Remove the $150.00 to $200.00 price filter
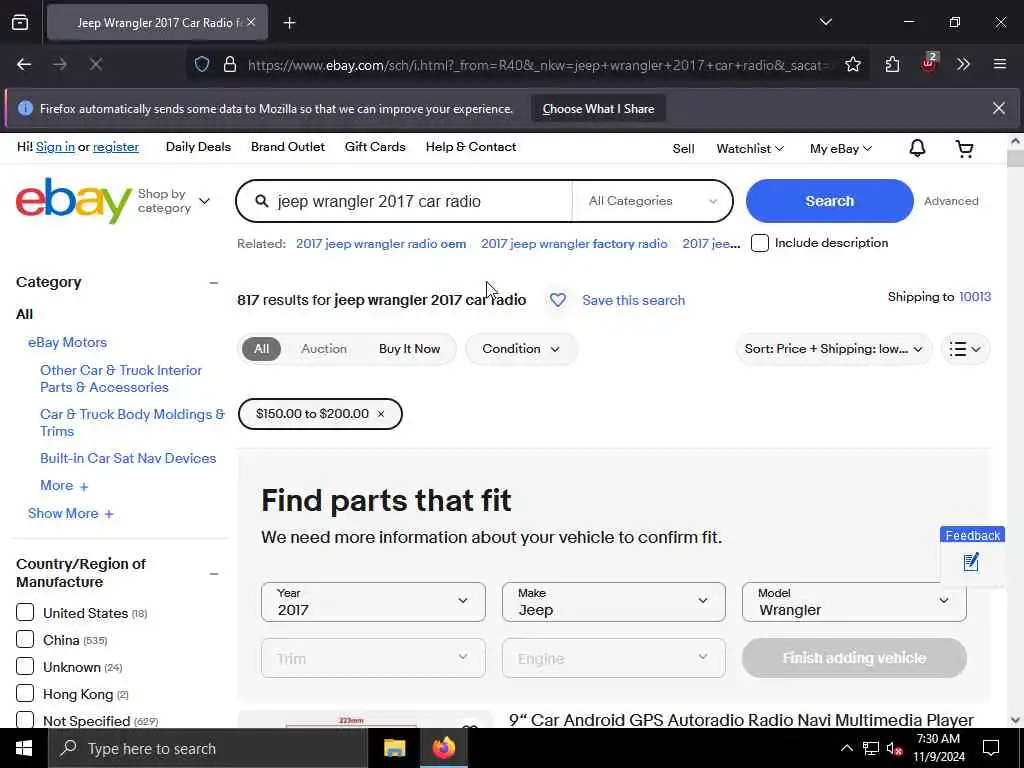Viewport: 1024px width, 768px height. coord(381,414)
